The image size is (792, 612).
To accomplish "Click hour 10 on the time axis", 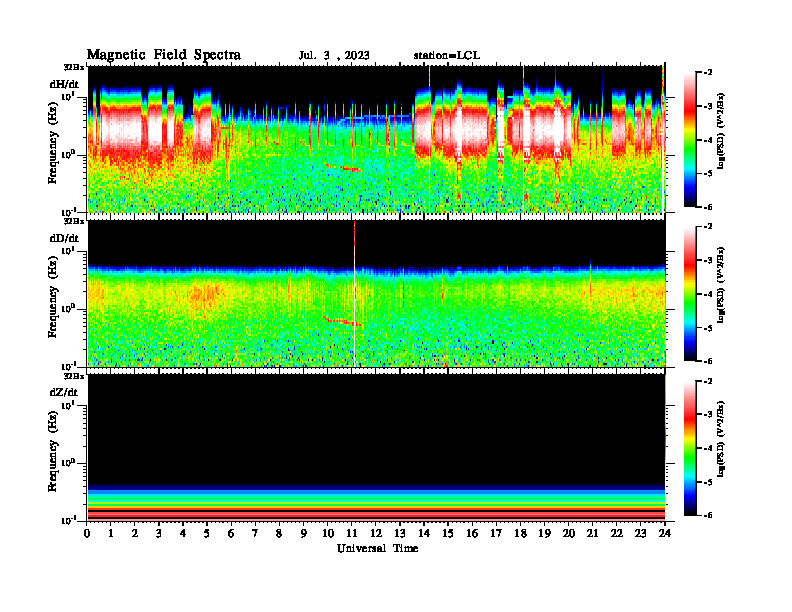I will click(x=328, y=534).
